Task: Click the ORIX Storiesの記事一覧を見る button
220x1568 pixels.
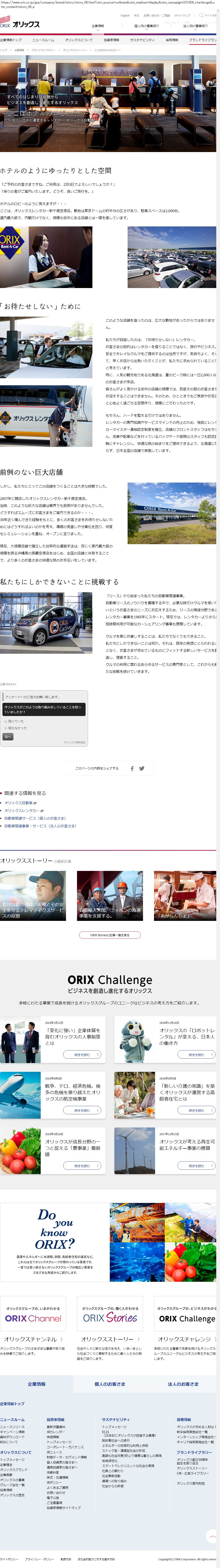Action: [x=110, y=935]
